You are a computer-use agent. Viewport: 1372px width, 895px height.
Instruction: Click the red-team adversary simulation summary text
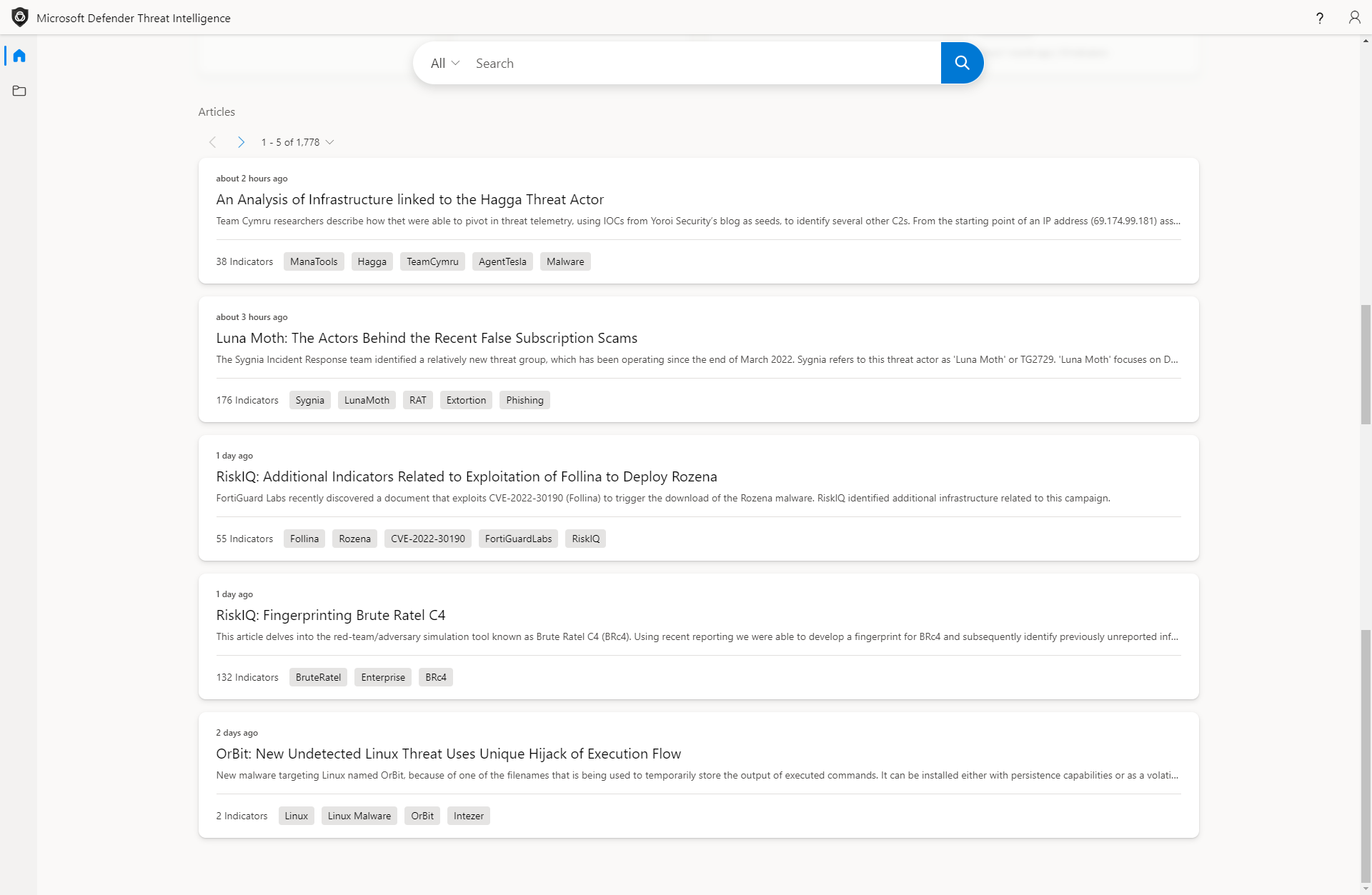pos(697,636)
